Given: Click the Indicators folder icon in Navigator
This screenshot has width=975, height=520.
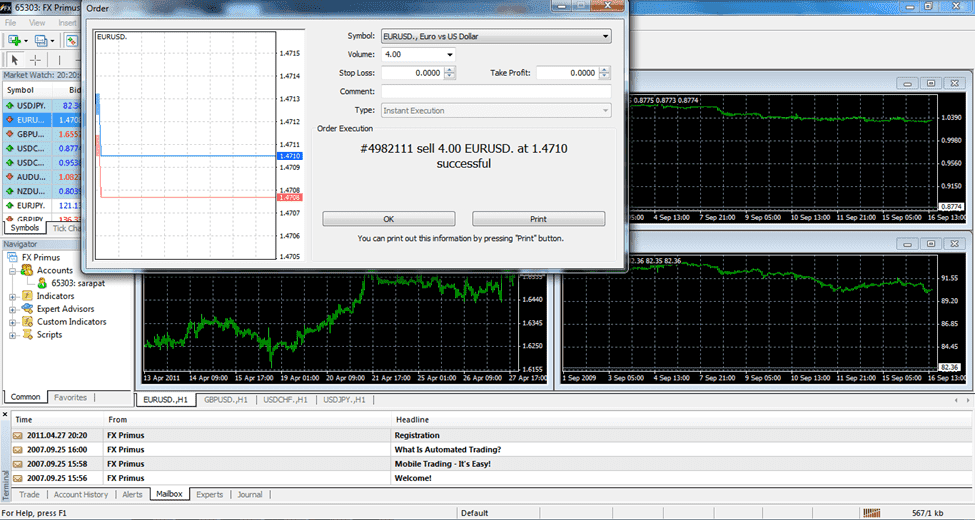Looking at the screenshot, I should tap(26, 296).
